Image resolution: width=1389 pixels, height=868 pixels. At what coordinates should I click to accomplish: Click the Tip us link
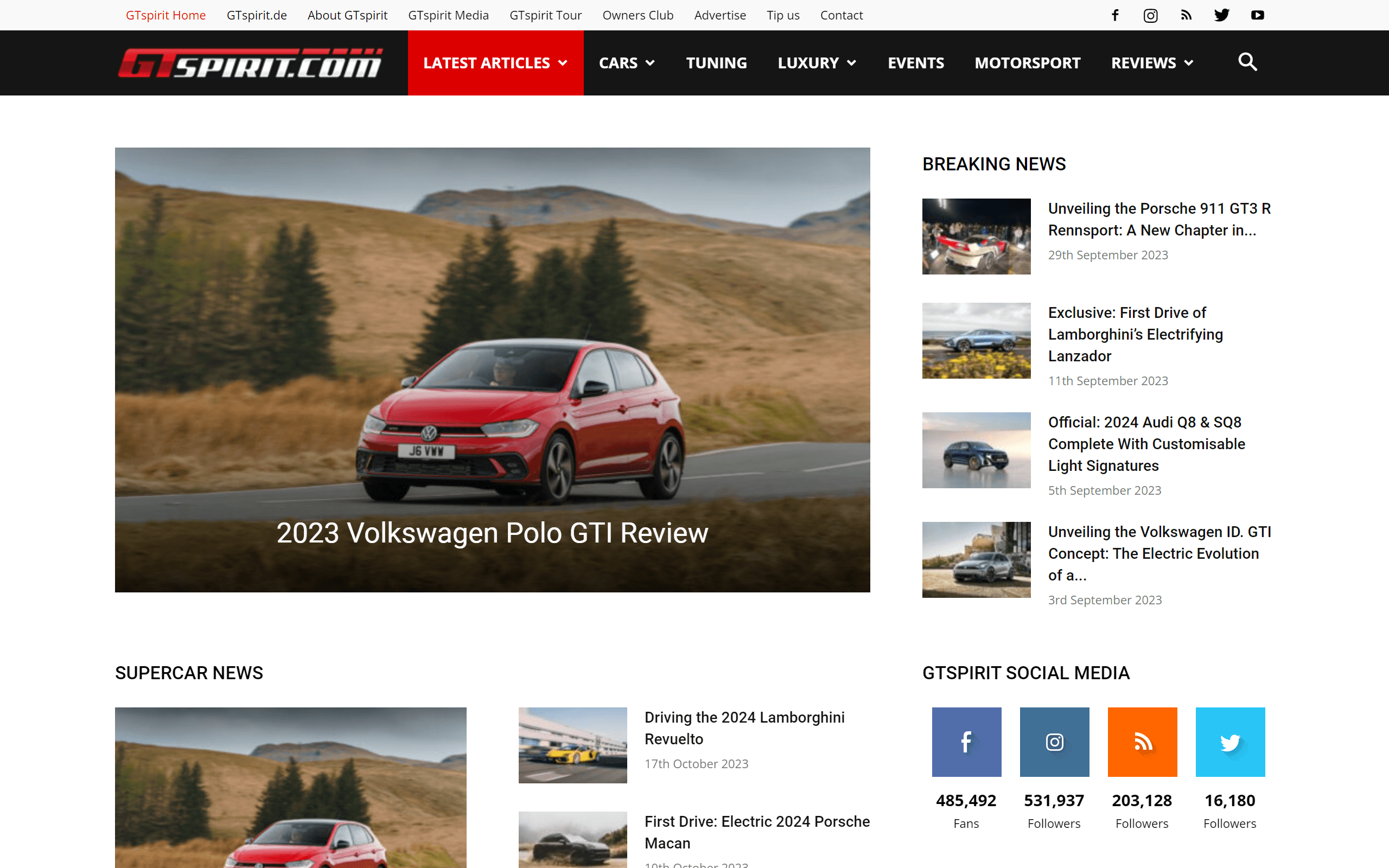[783, 15]
